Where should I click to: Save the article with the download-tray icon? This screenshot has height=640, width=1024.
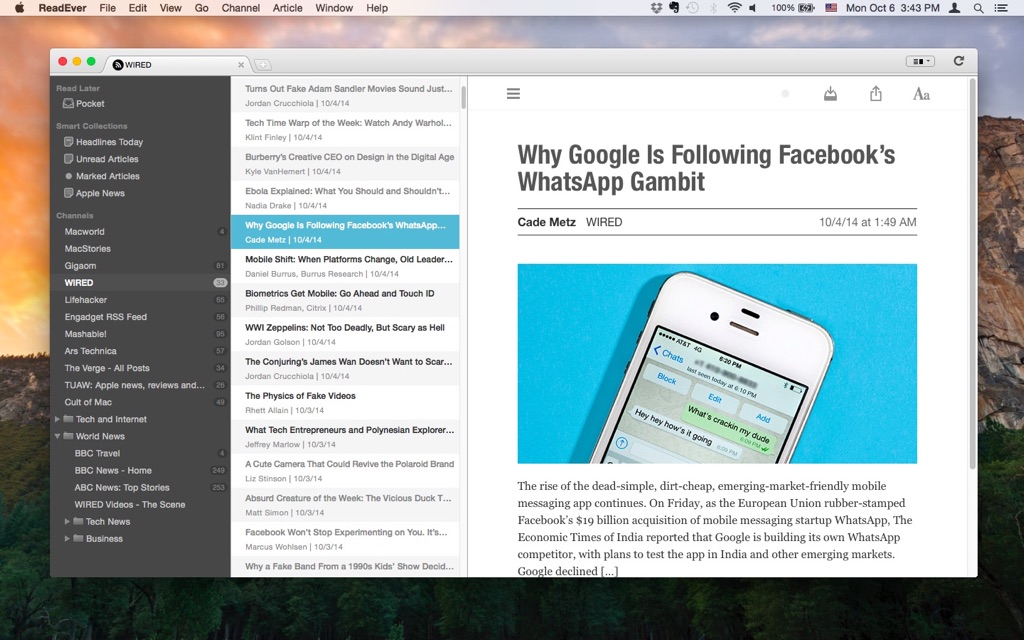pyautogui.click(x=830, y=94)
